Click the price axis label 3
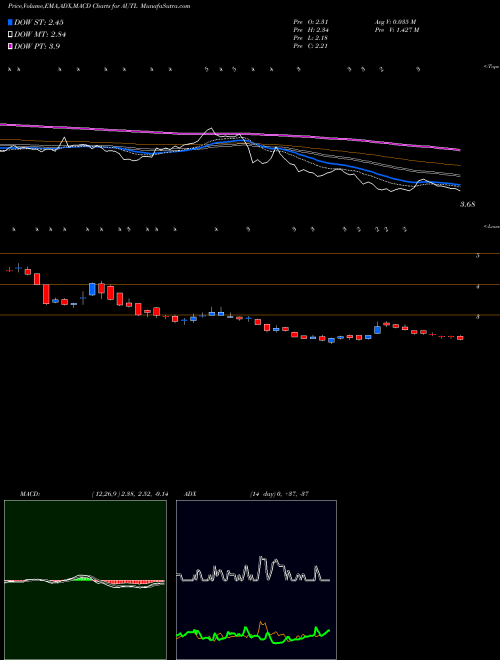The height and width of the screenshot is (660, 500). pos(478,317)
